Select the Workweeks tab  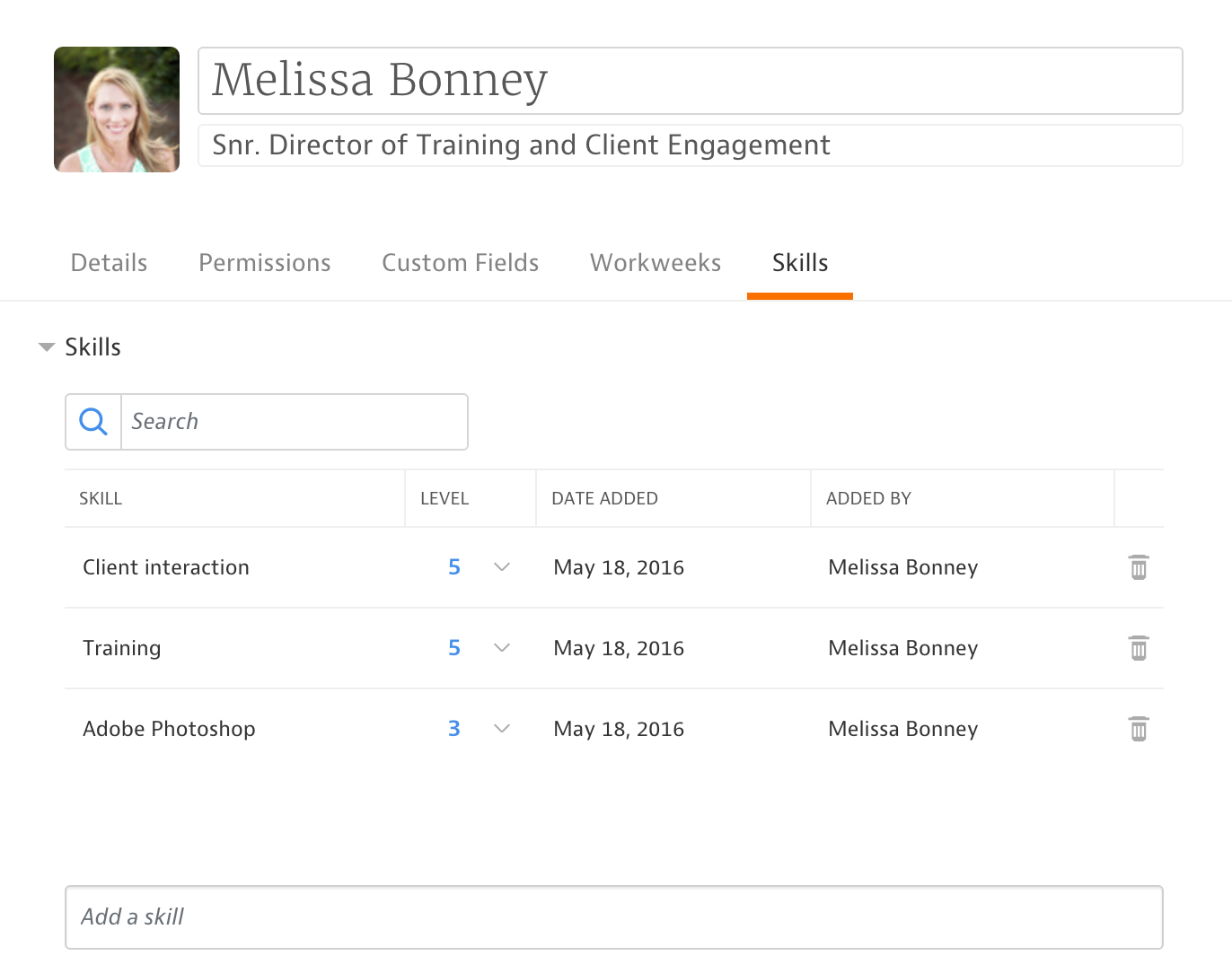tap(656, 263)
